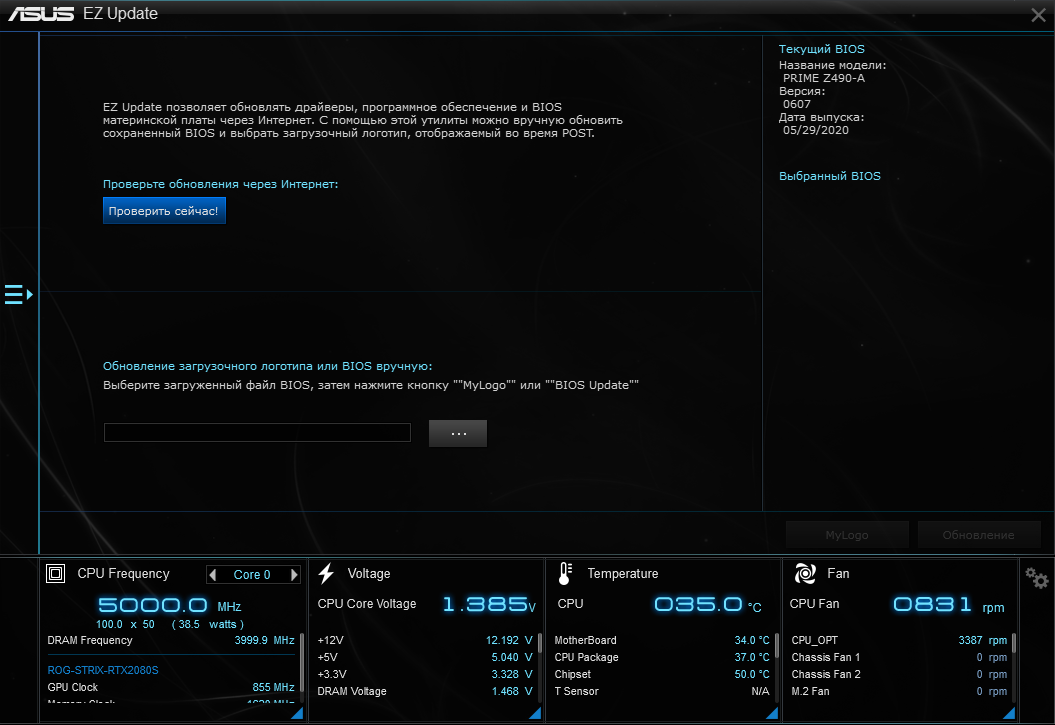Expand the Fan panel corner triangle
1055x725 pixels.
click(1009, 713)
